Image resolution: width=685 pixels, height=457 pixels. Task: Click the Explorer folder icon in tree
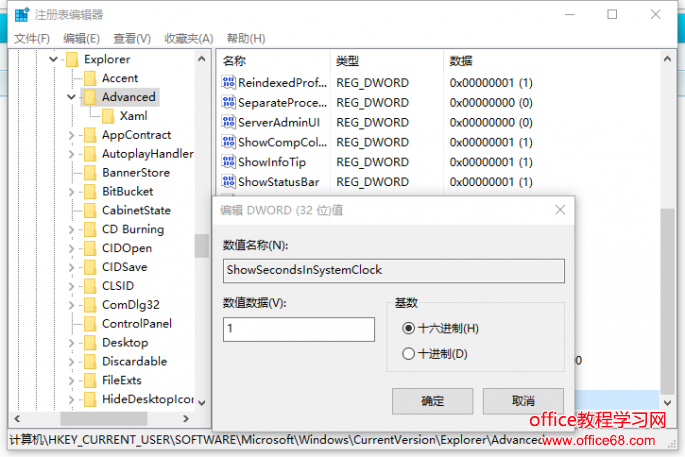tap(72, 59)
